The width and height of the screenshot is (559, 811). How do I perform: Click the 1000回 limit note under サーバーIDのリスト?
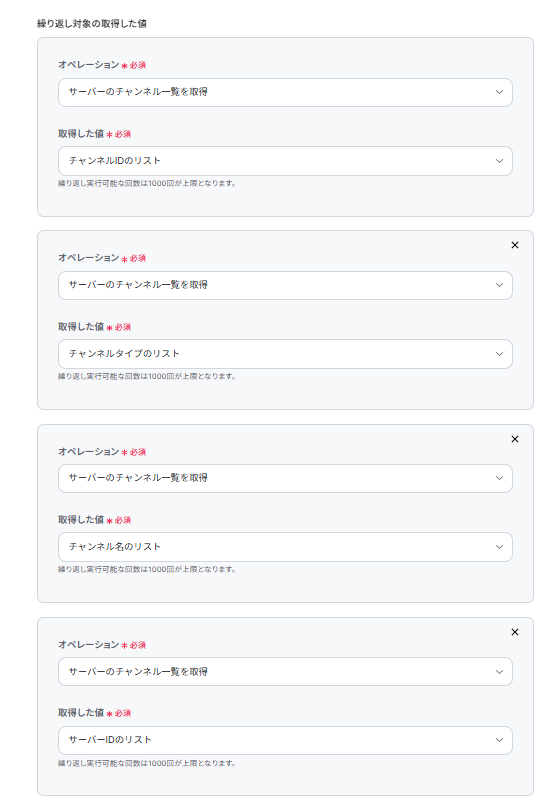[x=147, y=763]
